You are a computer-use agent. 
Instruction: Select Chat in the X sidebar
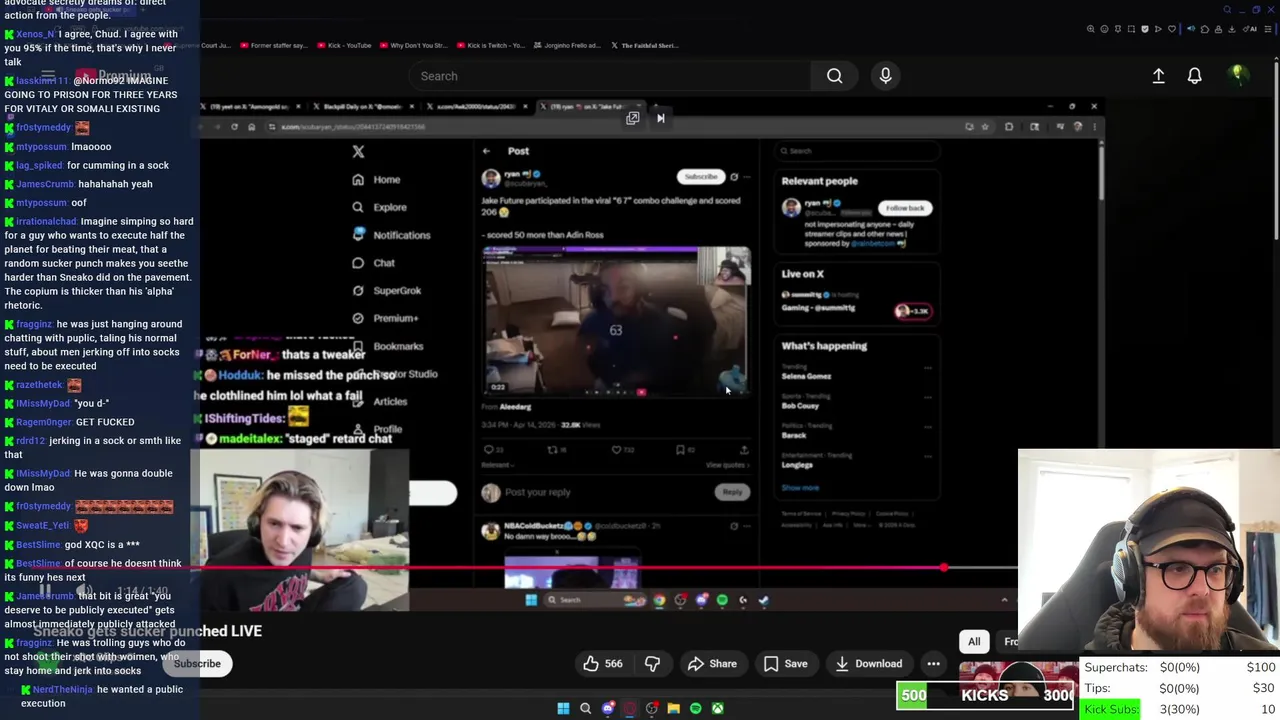pos(374,263)
